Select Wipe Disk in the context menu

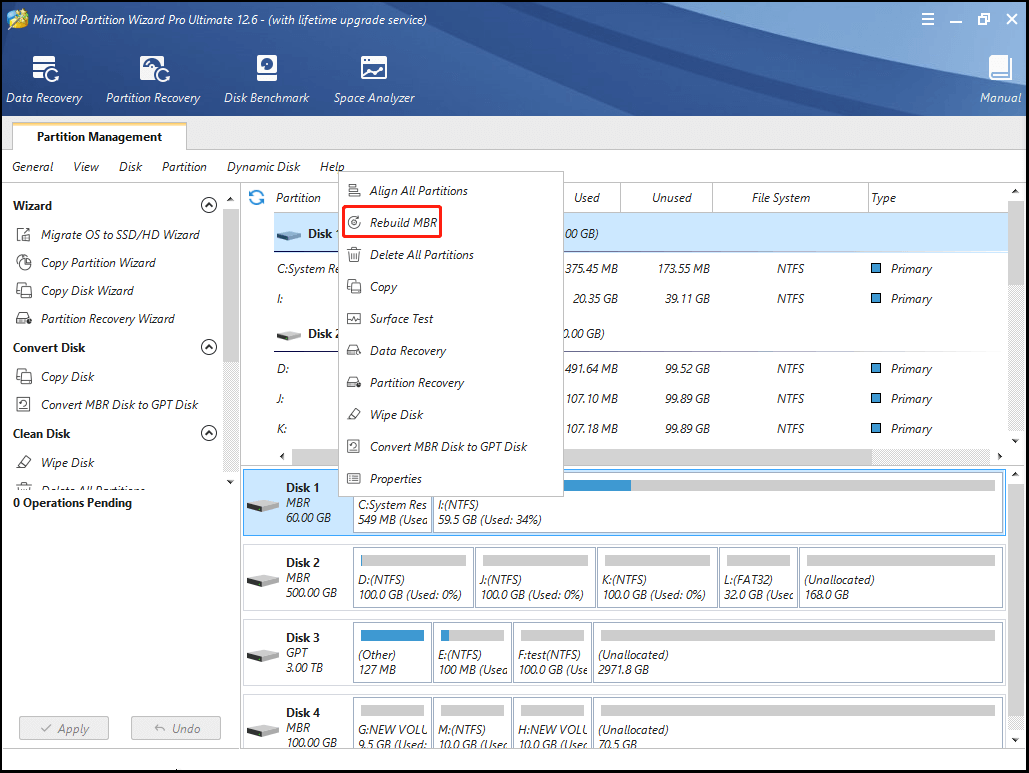451,415
